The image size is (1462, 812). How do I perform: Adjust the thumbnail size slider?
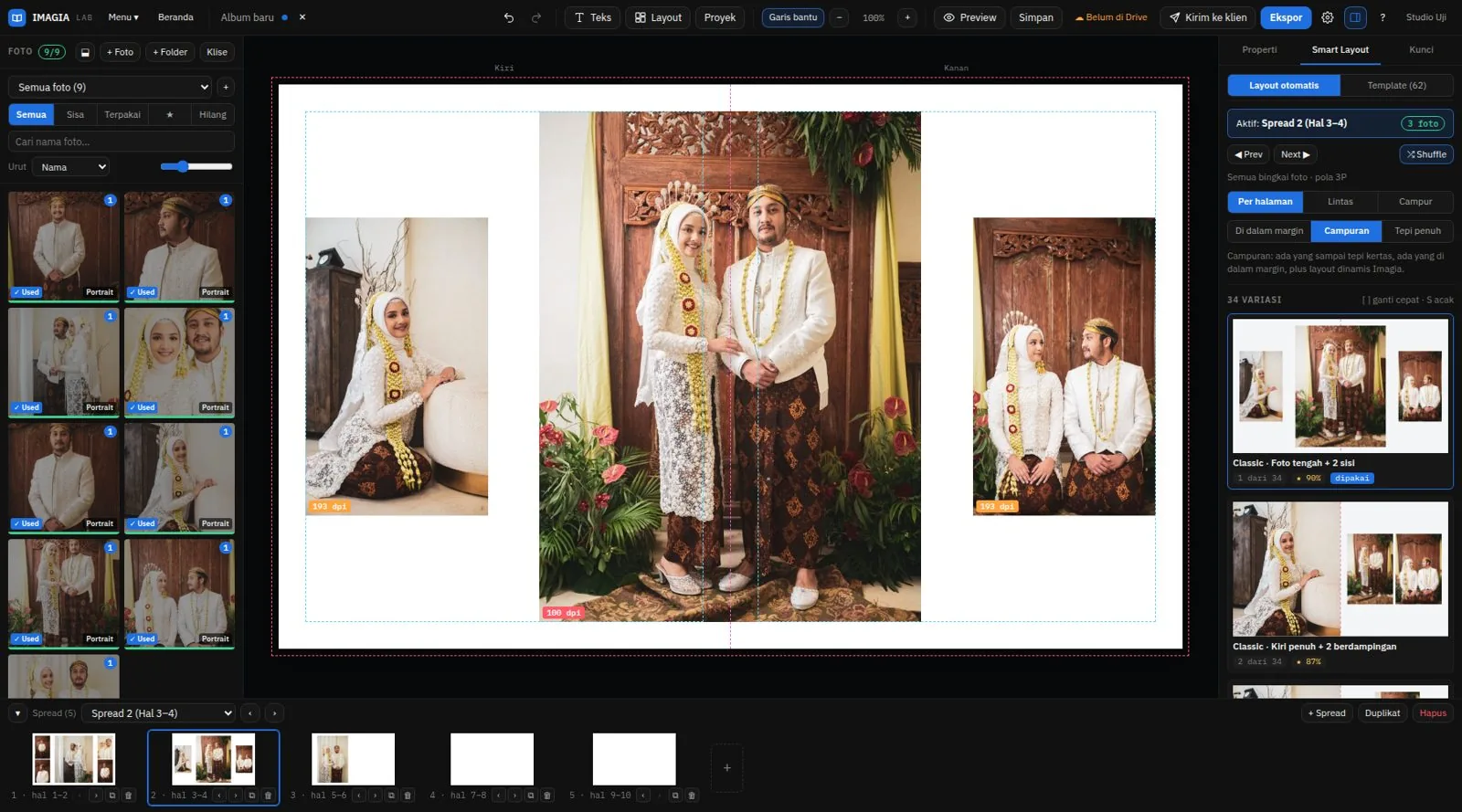[196, 166]
